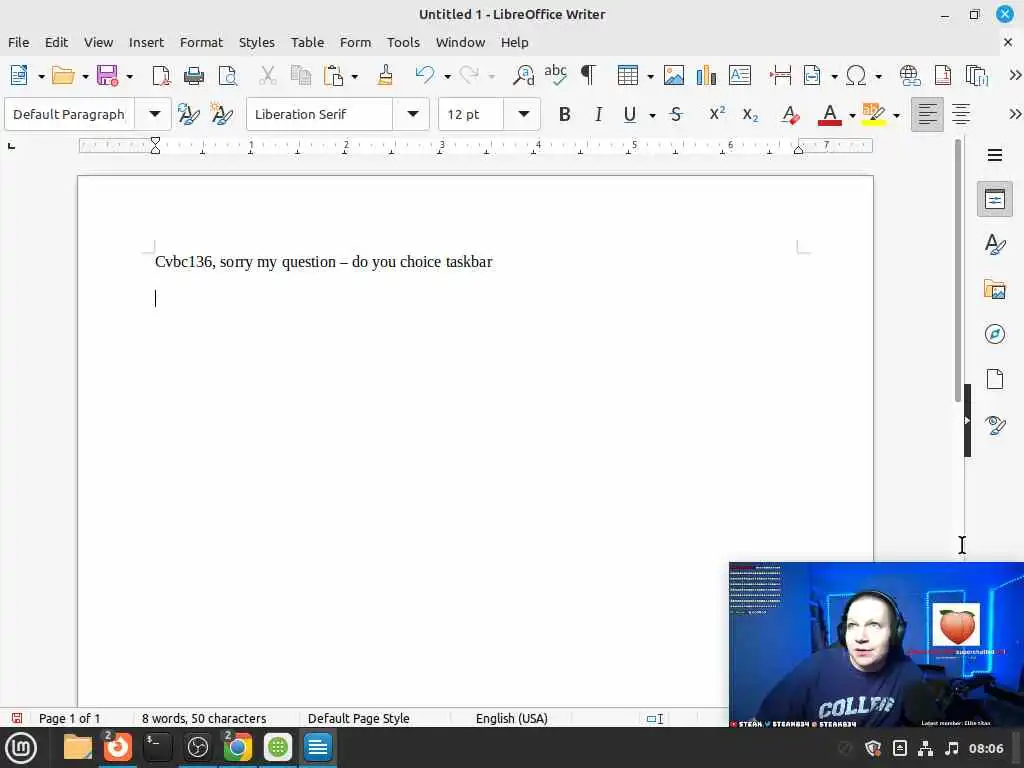The height and width of the screenshot is (768, 1024).
Task: Open the Format menu
Action: [201, 42]
